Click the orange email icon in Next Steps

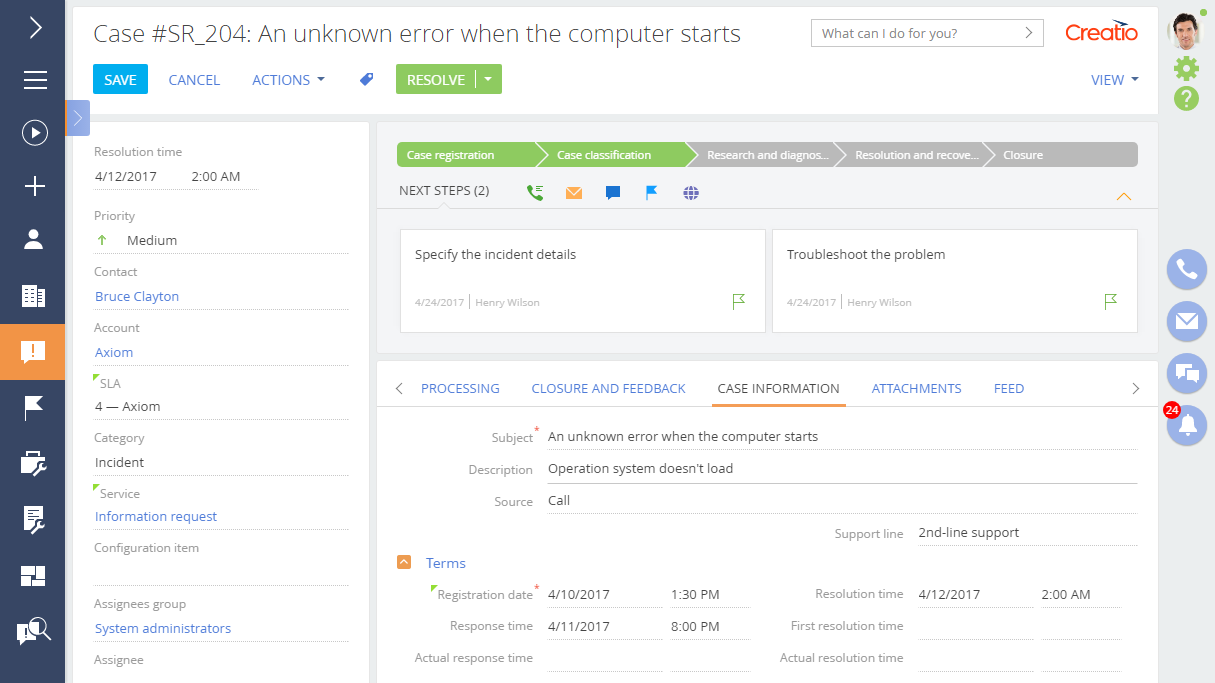(574, 192)
